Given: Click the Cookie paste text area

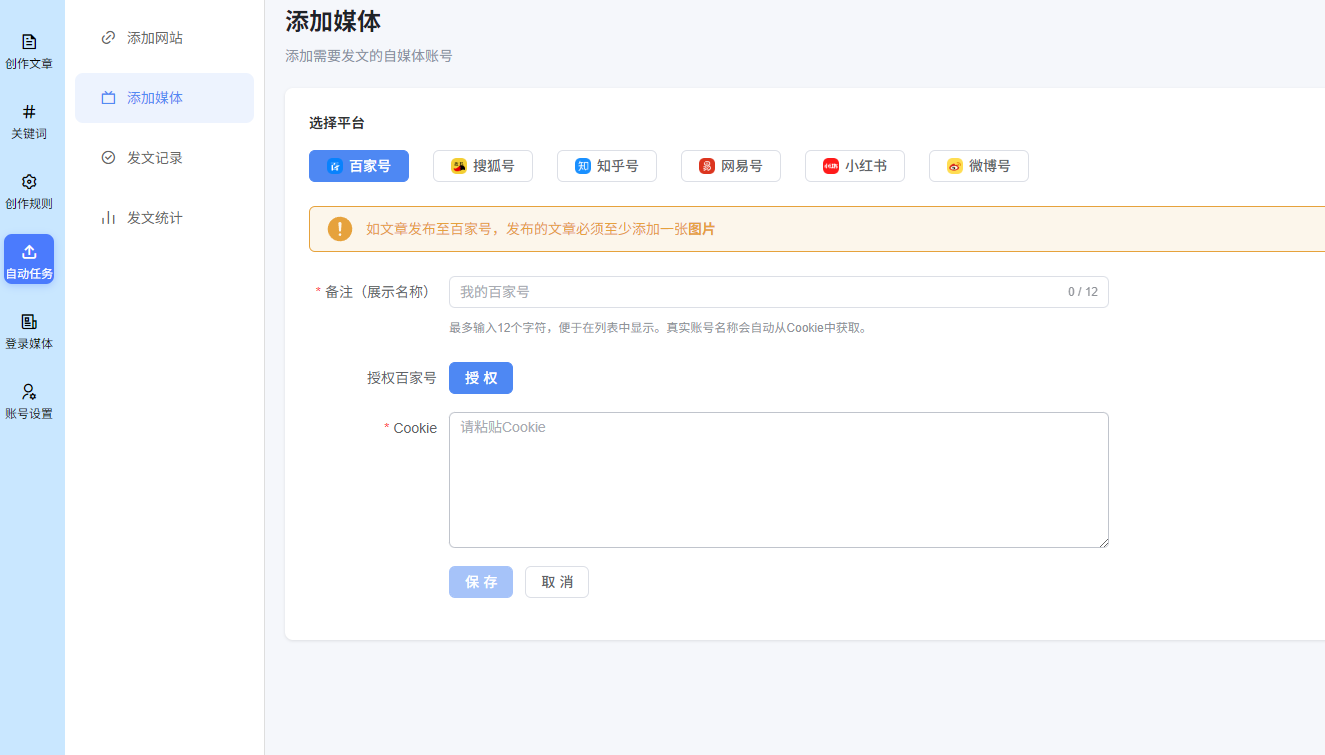Looking at the screenshot, I should [778, 480].
